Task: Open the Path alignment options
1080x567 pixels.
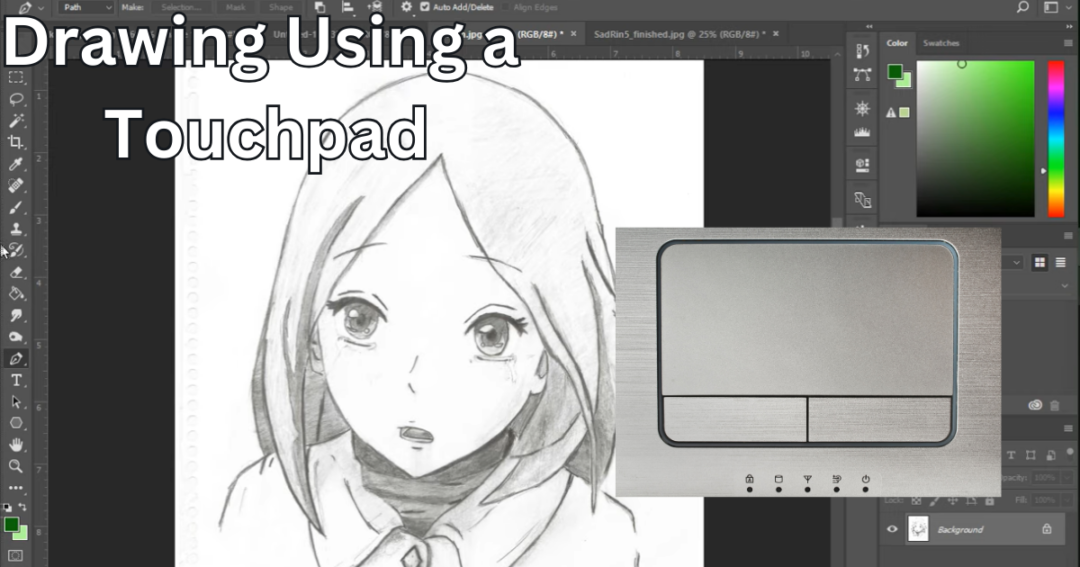Action: (x=348, y=7)
